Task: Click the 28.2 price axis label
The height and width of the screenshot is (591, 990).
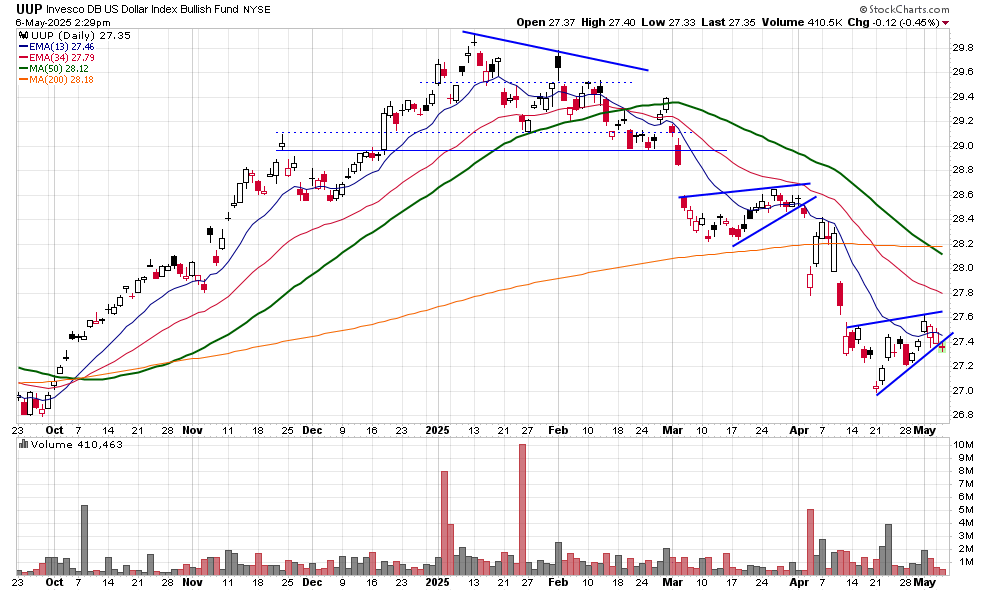Action: tap(962, 244)
